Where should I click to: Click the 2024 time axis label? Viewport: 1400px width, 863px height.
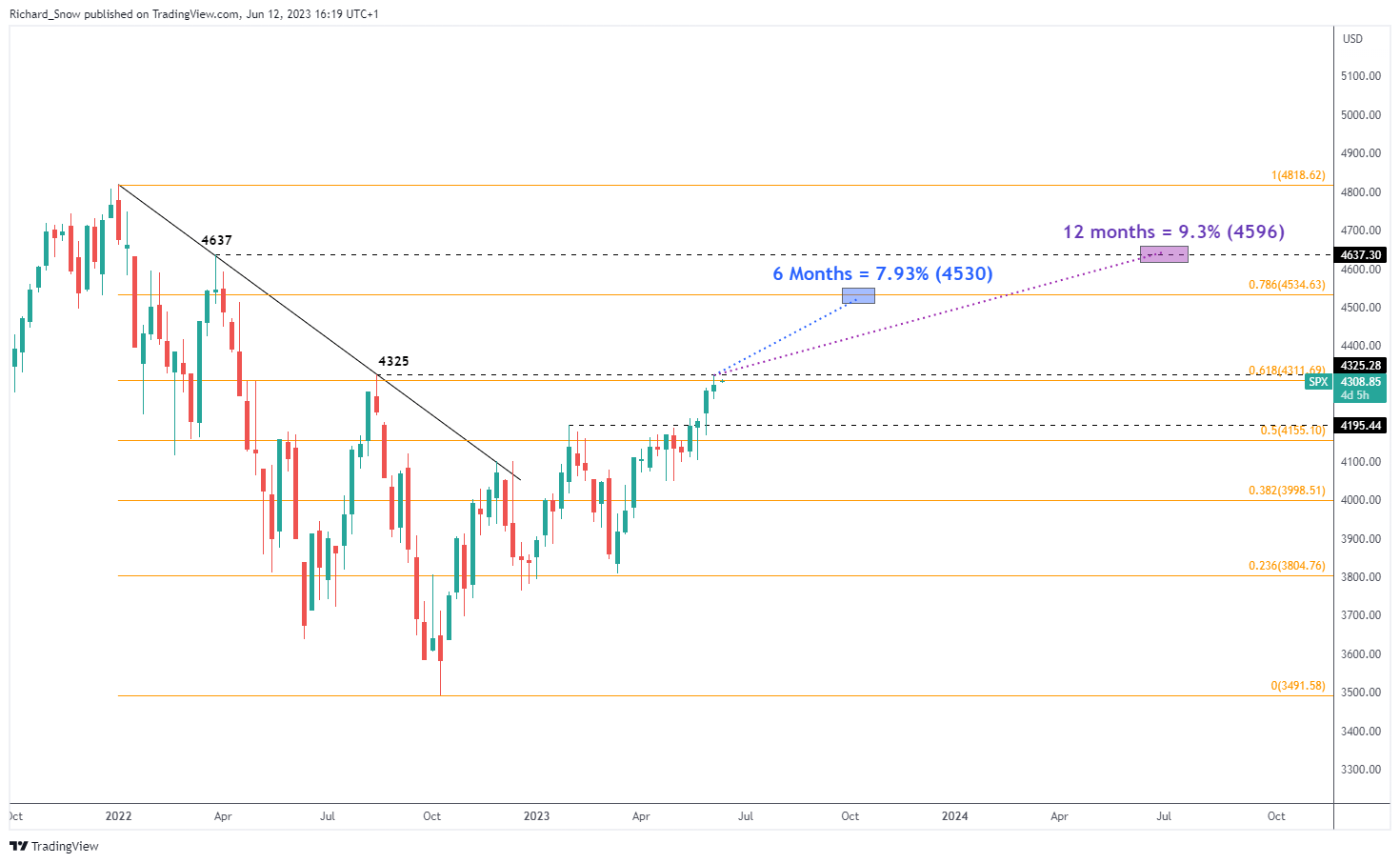(955, 816)
